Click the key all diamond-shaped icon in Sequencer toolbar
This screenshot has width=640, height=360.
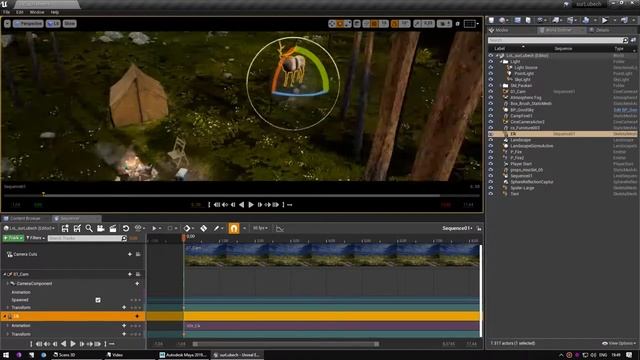[187, 229]
